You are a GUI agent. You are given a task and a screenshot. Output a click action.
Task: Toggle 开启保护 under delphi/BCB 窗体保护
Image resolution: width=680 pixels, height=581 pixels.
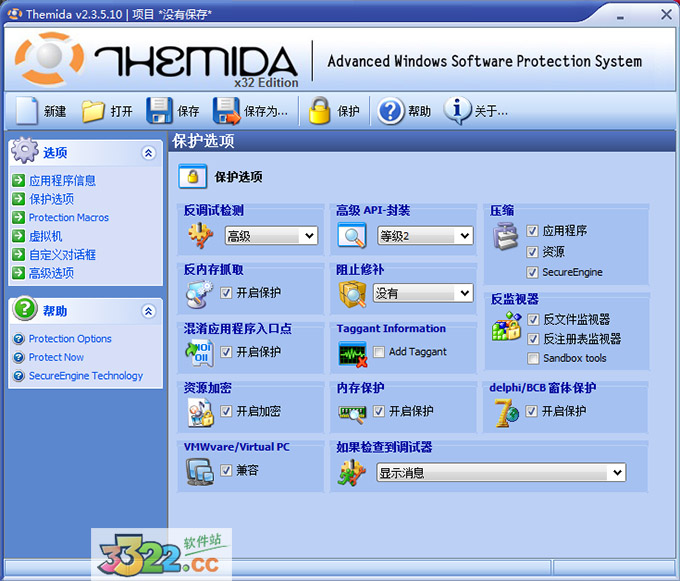click(531, 411)
